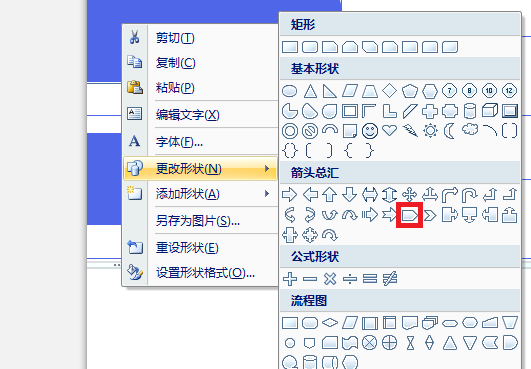Expand Change Shape (更改形状) submenu
This screenshot has width=531, height=369.
(200, 168)
